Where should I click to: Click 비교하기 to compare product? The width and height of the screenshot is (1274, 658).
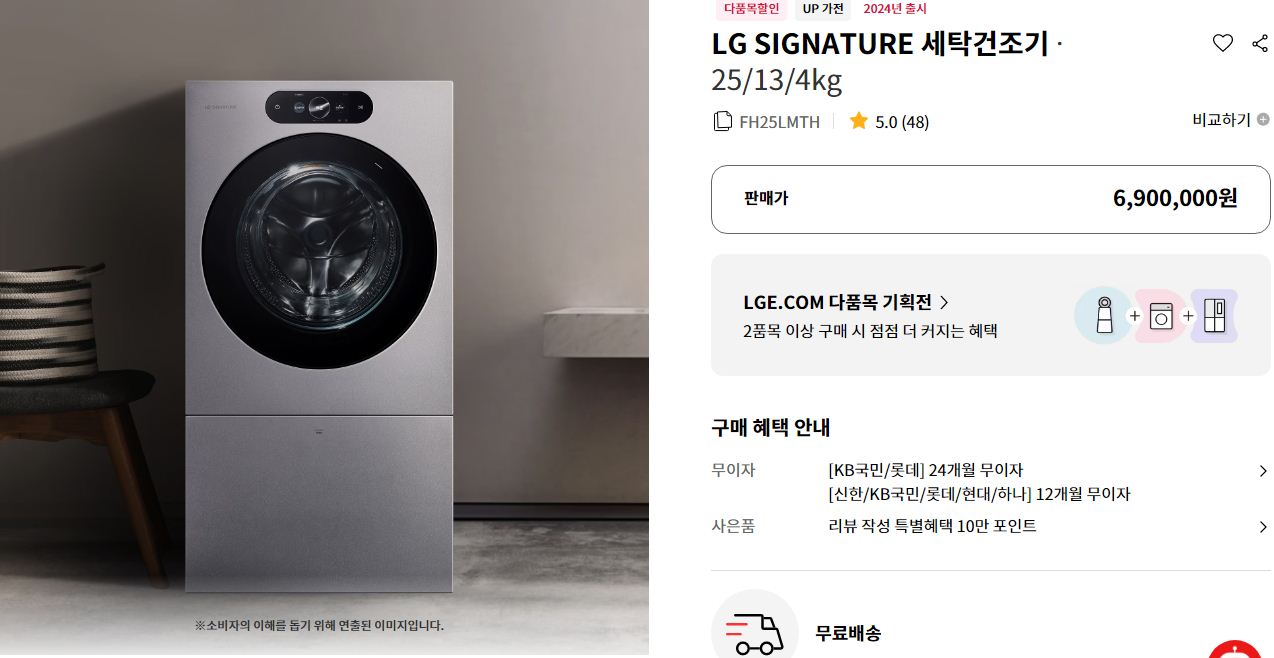point(1221,119)
